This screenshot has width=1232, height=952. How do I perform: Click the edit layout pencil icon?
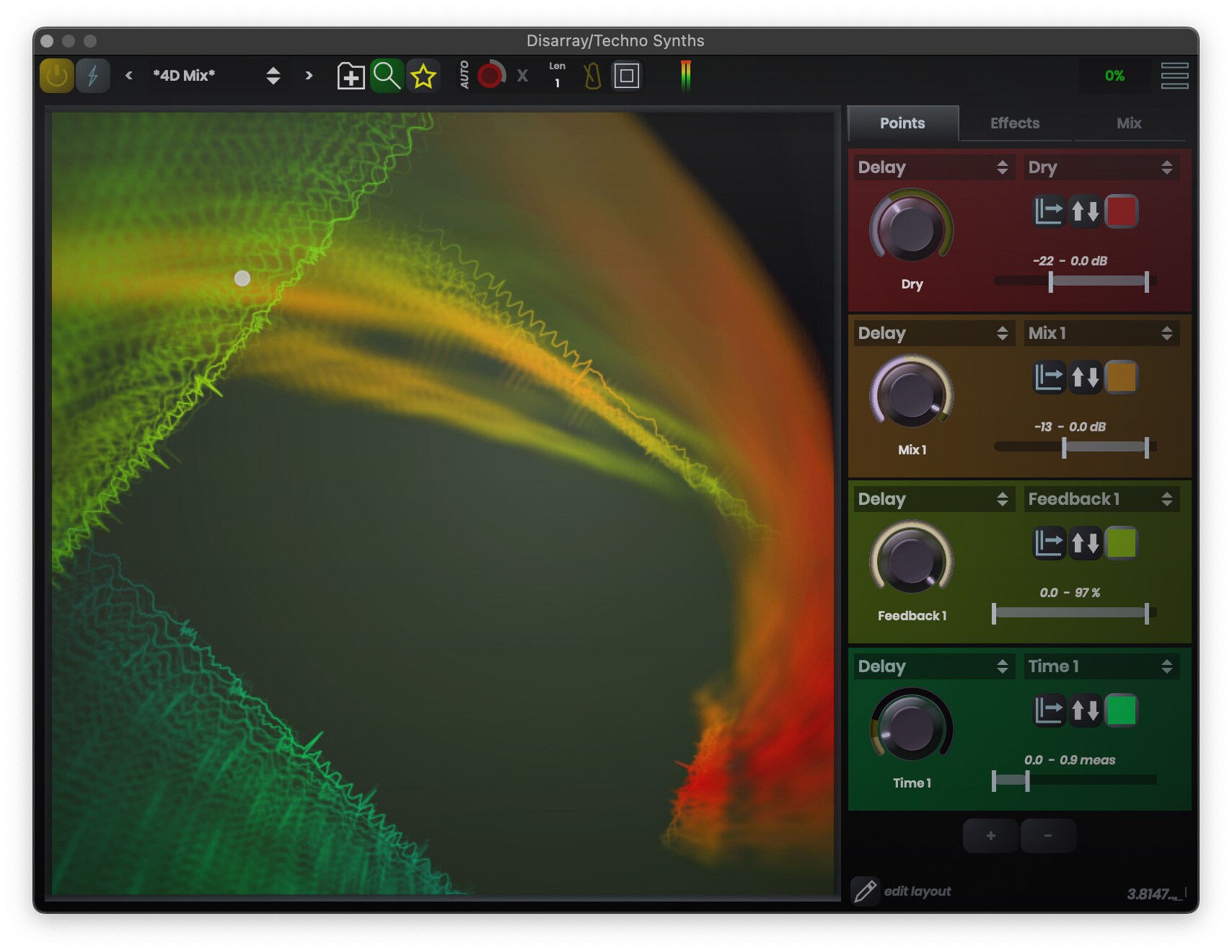[866, 891]
